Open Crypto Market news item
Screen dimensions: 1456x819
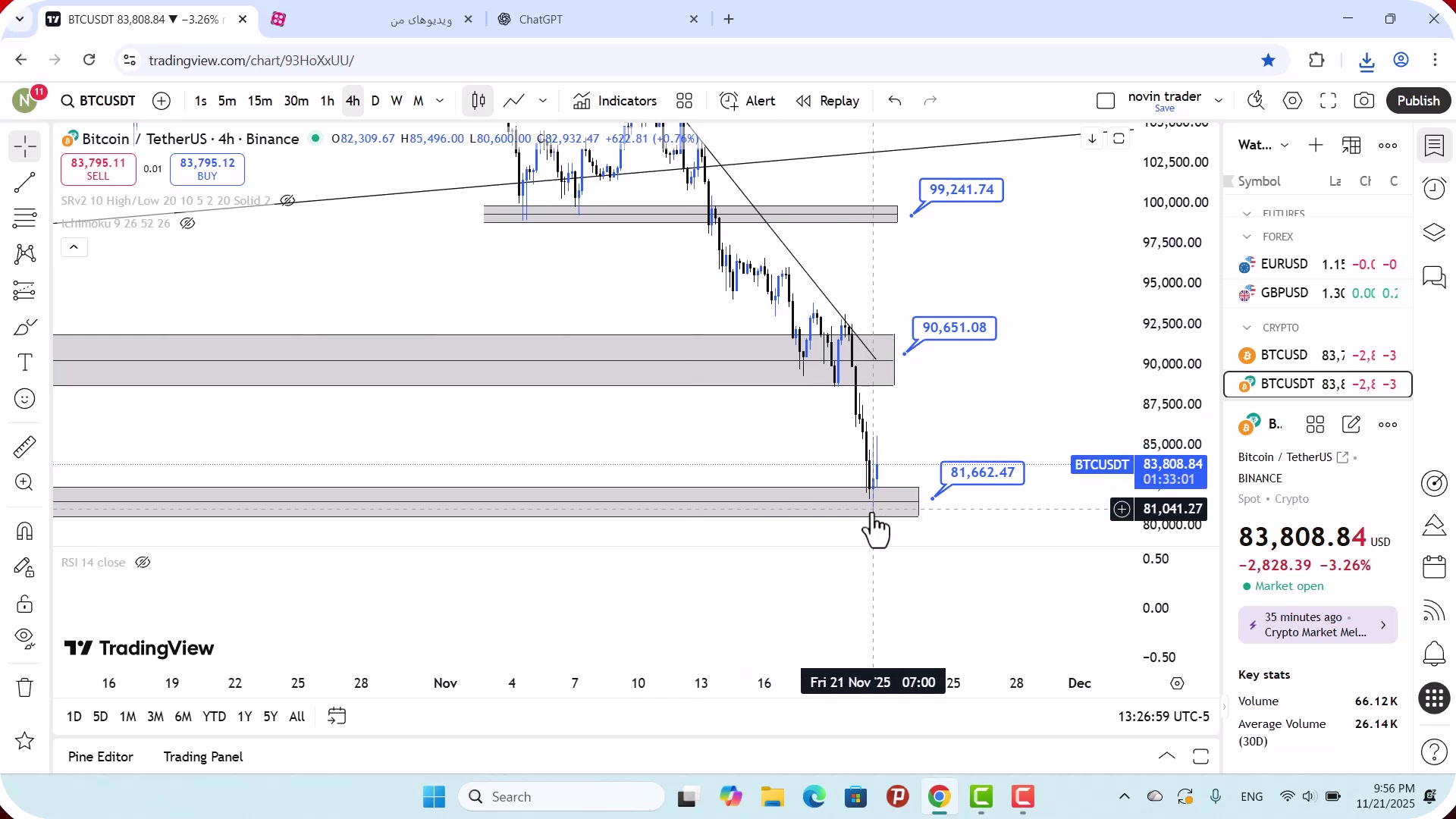pos(1317,625)
